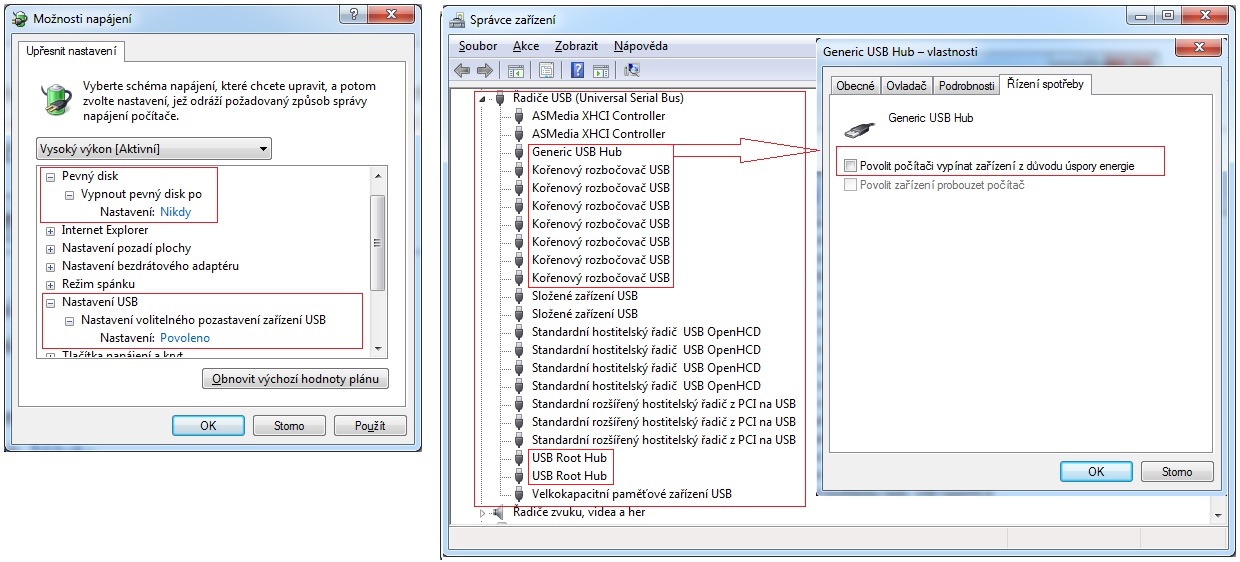Open the blue help toolbar icon
This screenshot has height=562, width=1240.
pos(578,70)
